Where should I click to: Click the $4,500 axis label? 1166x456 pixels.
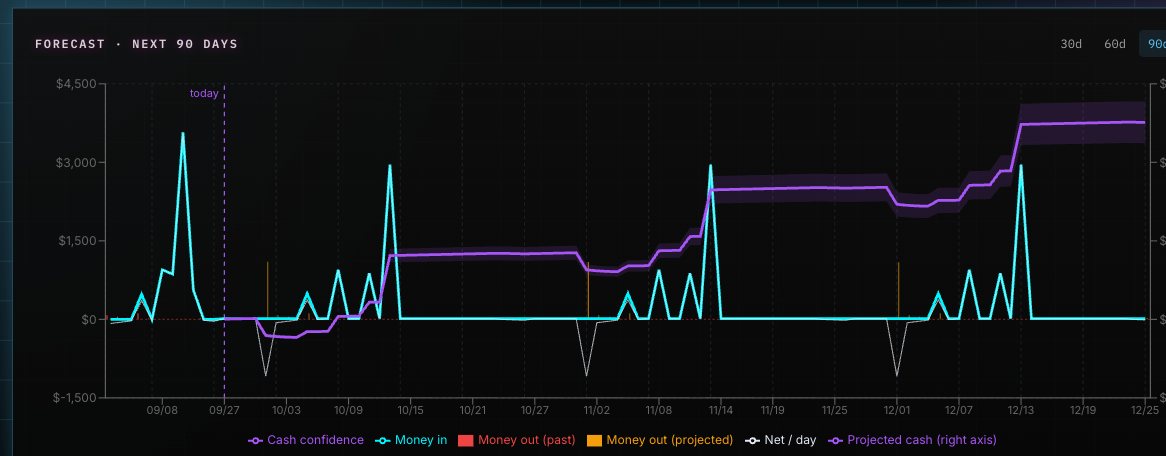76,84
